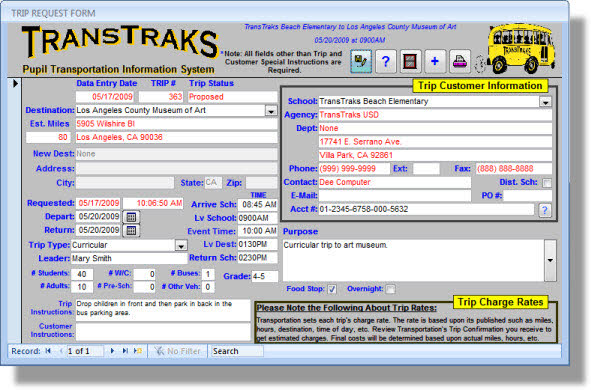Click the record selector arrow
This screenshot has height=390, width=591.
pos(15,83)
